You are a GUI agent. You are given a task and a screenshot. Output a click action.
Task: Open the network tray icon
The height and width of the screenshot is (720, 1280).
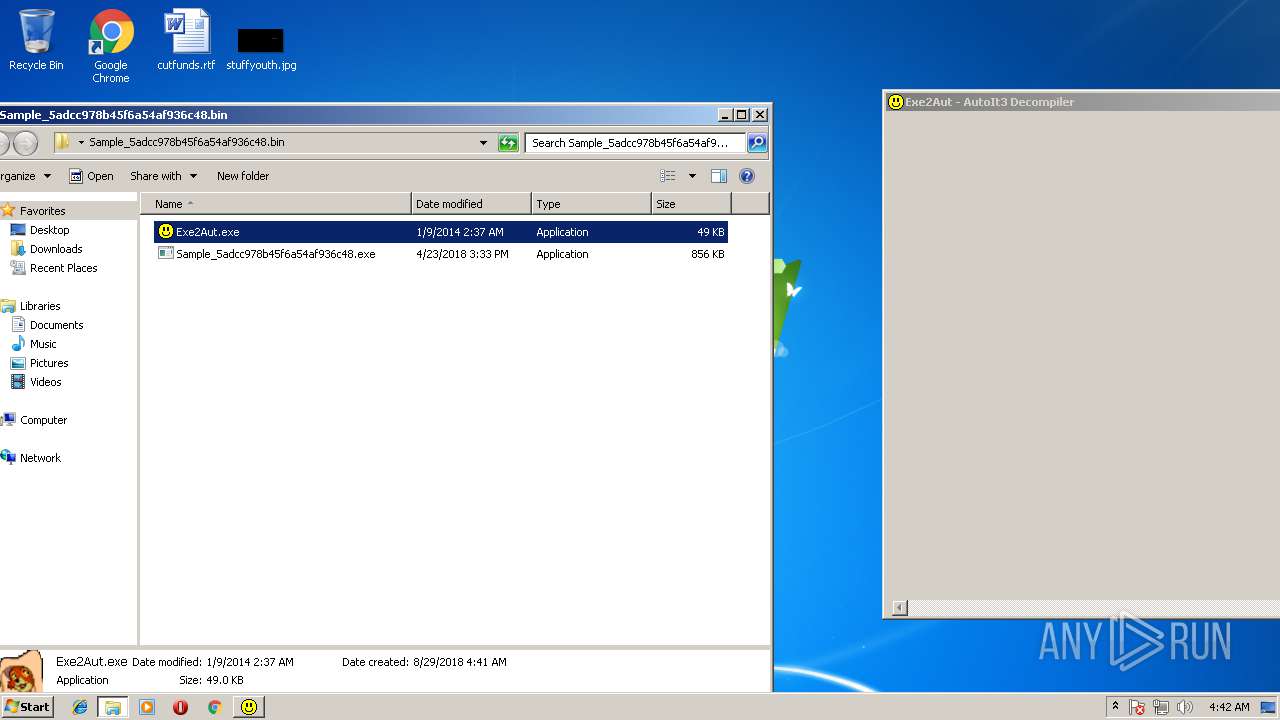pos(1161,707)
